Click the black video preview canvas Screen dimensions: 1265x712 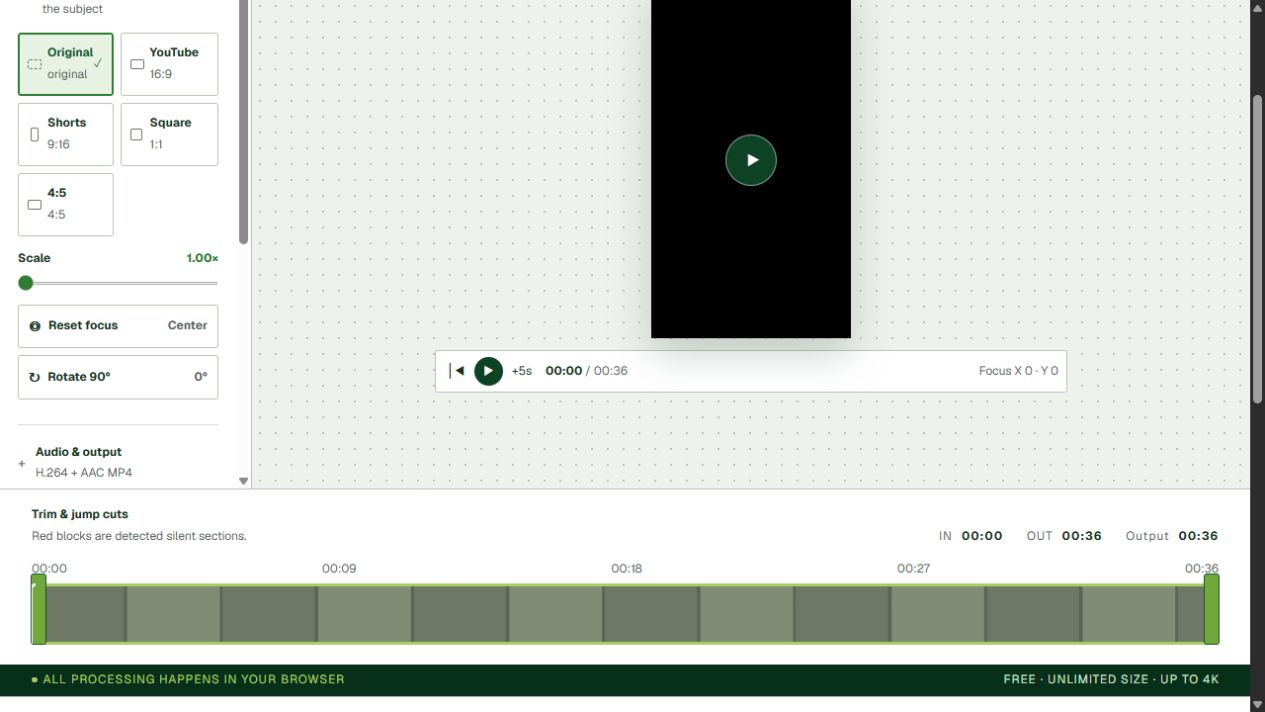(x=751, y=169)
